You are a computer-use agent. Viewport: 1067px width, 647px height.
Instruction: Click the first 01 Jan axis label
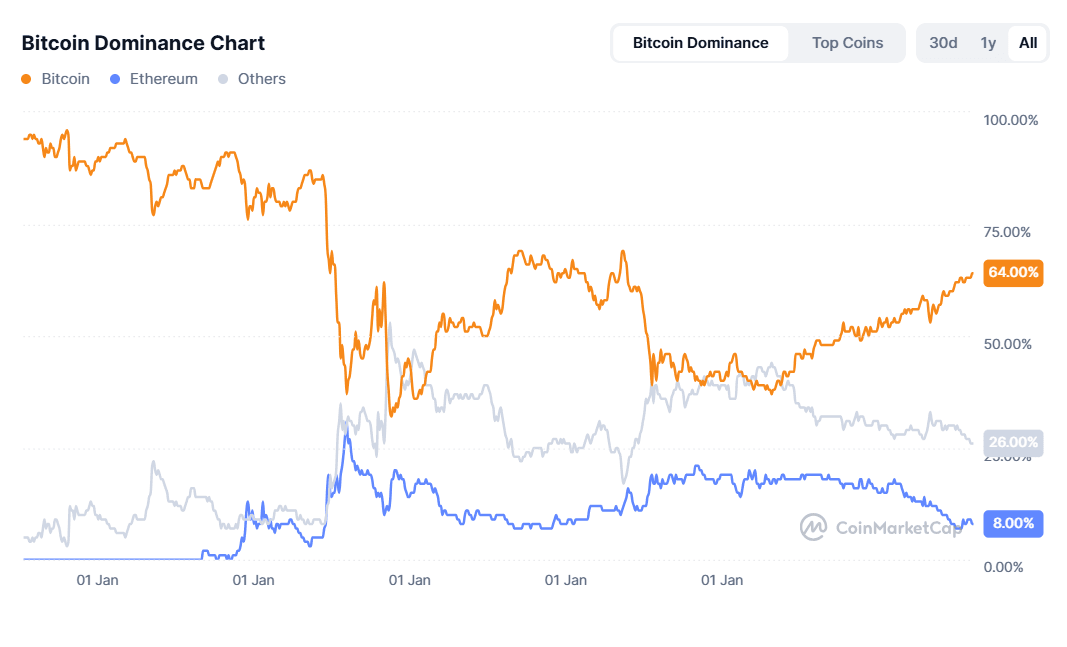tap(97, 580)
